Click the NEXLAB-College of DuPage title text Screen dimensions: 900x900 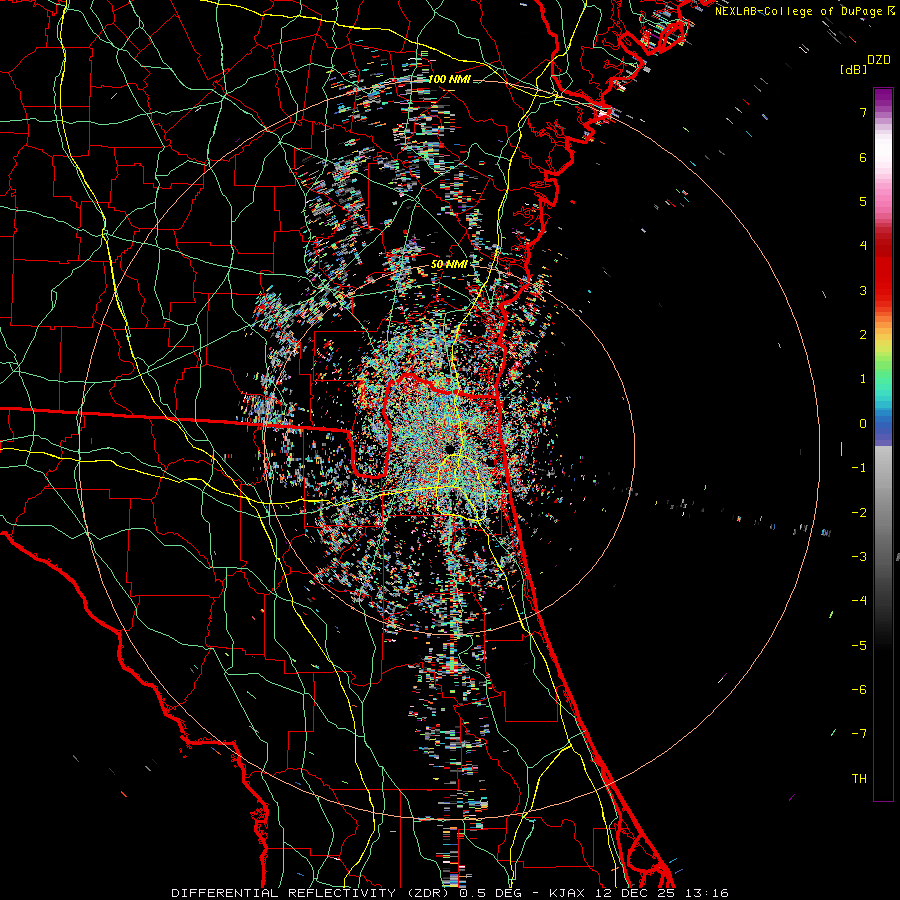click(x=800, y=11)
